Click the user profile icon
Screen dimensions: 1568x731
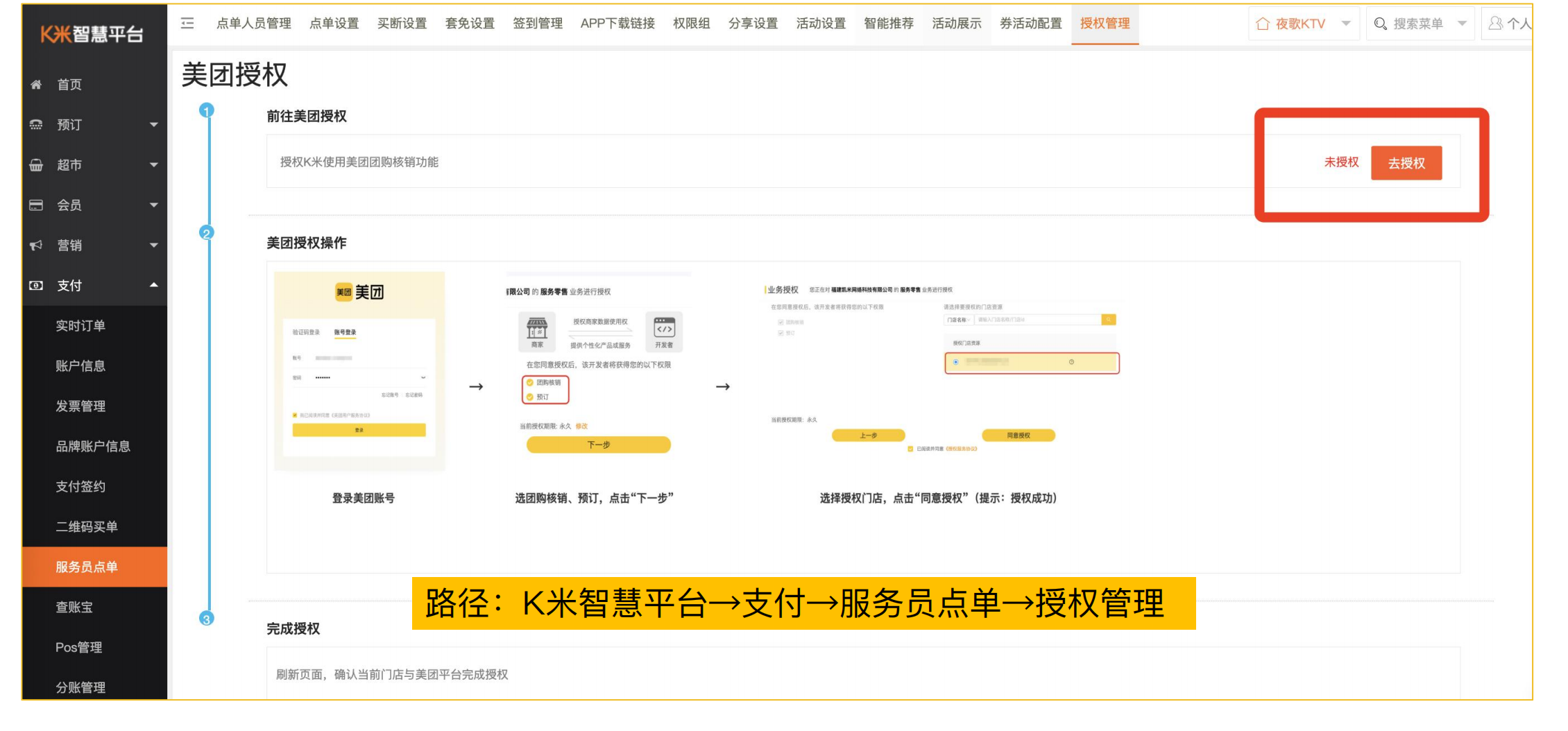pos(1496,24)
